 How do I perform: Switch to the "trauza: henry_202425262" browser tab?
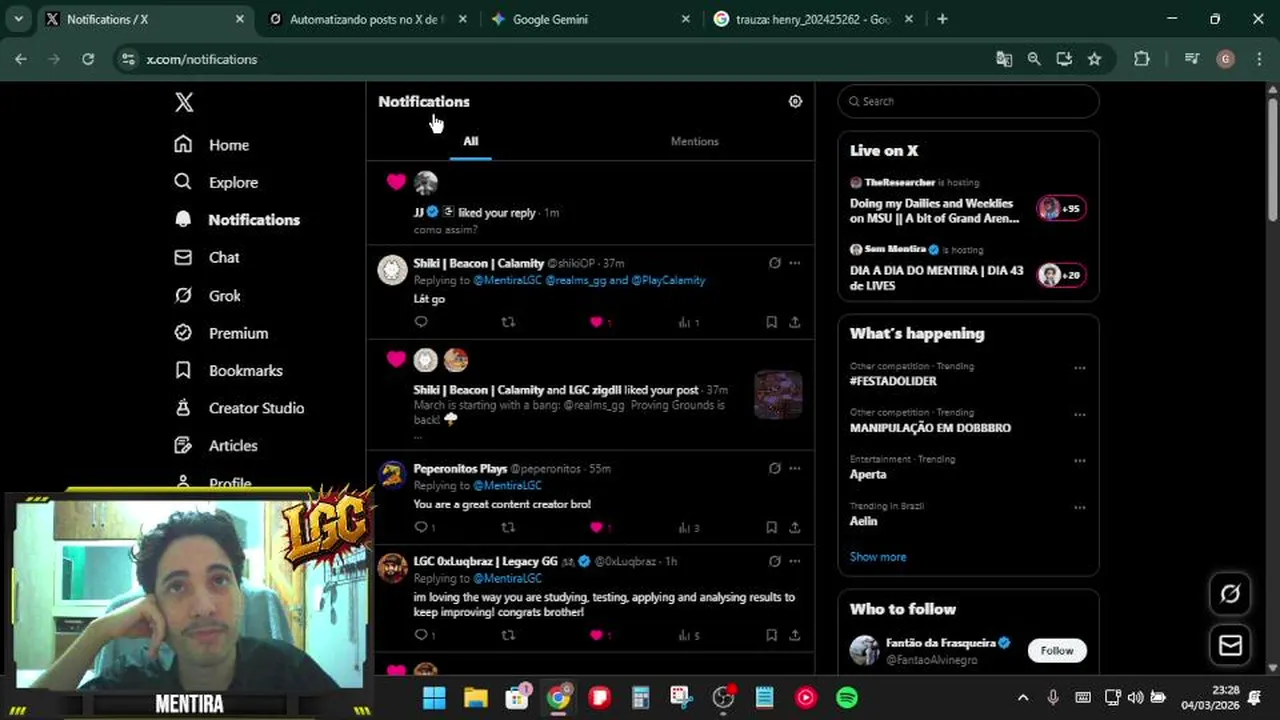tap(813, 19)
